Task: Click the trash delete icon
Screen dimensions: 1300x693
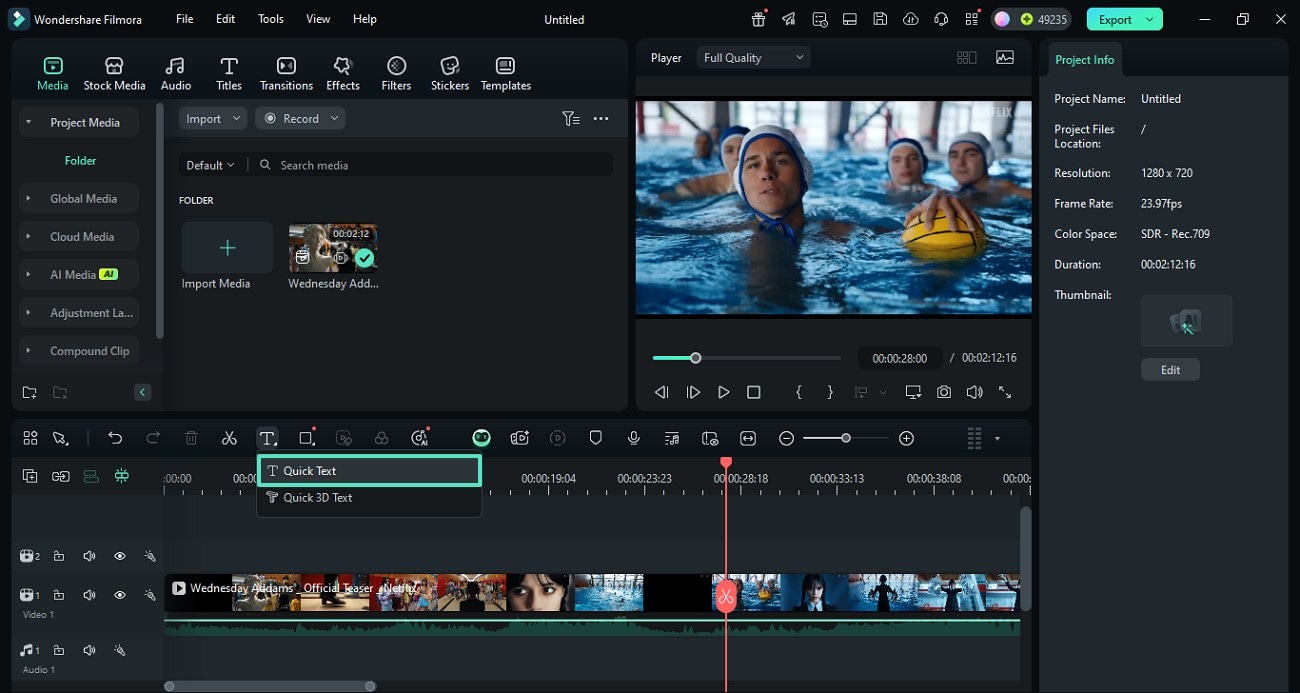Action: coord(191,438)
